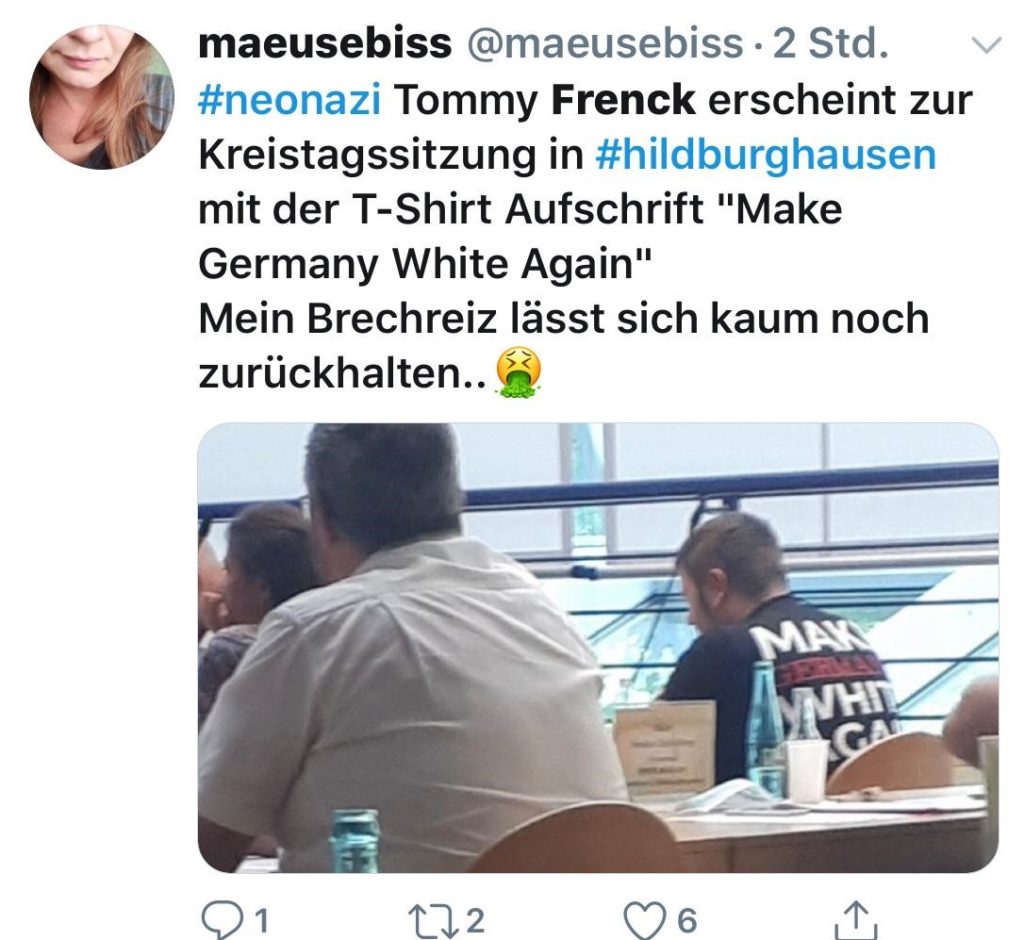Enlarge the attached photo of meeting
Screen dimensions: 1024x940
tap(598, 647)
